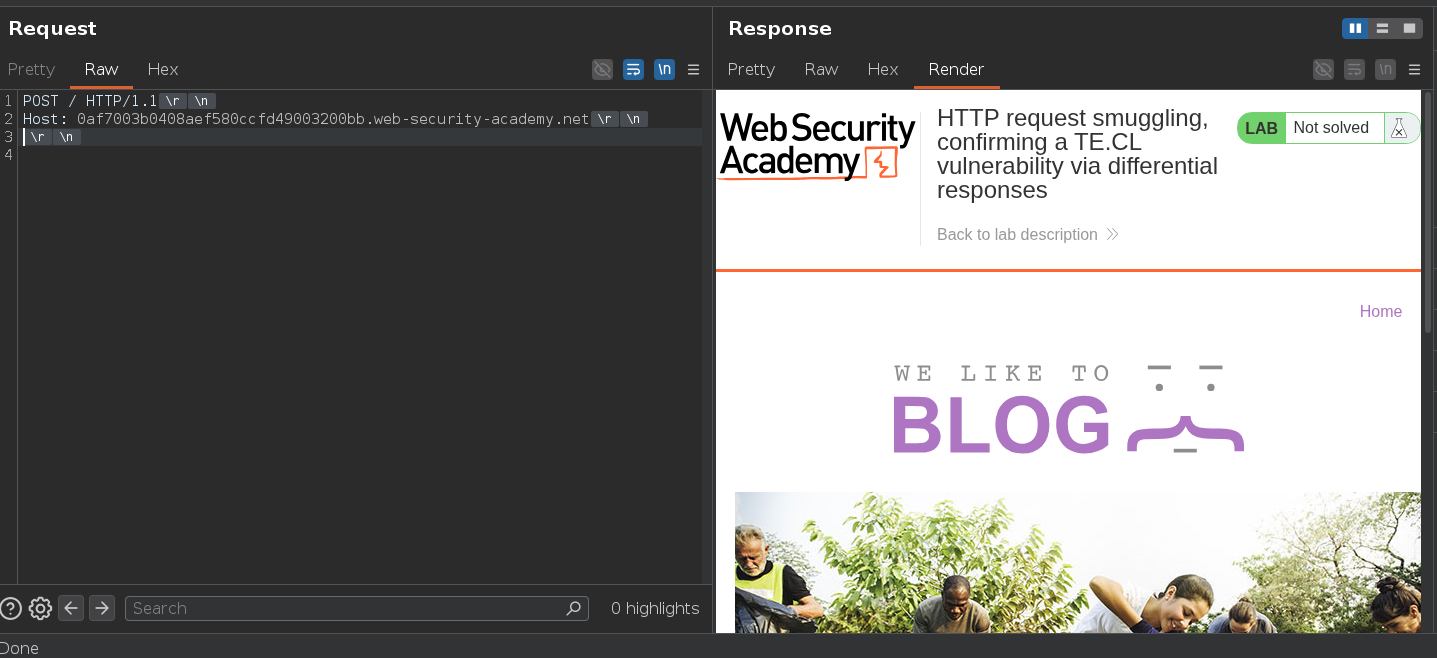Open the Request Hex tab
Viewport: 1437px width, 658px height.
(x=163, y=69)
